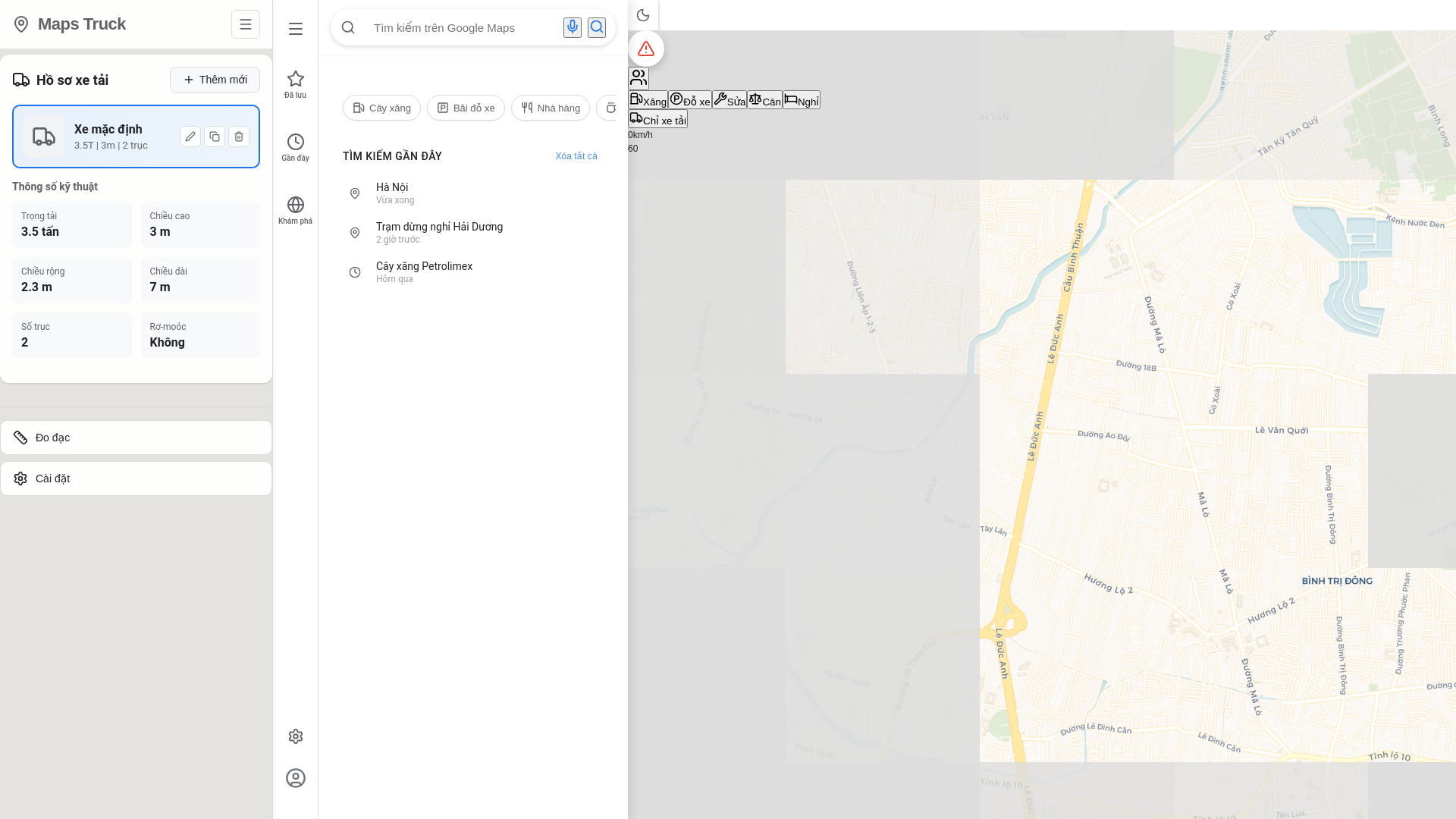Open the user account icon
The height and width of the screenshot is (819, 1456).
[x=296, y=778]
